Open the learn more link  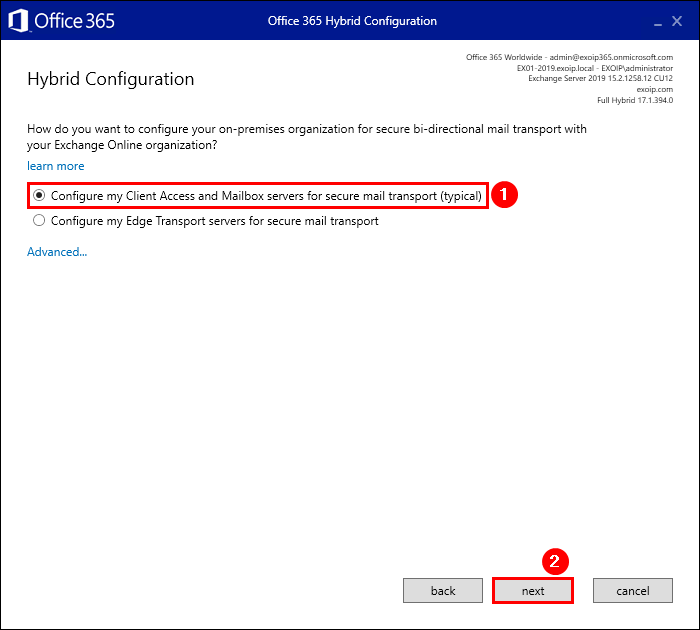point(56,166)
